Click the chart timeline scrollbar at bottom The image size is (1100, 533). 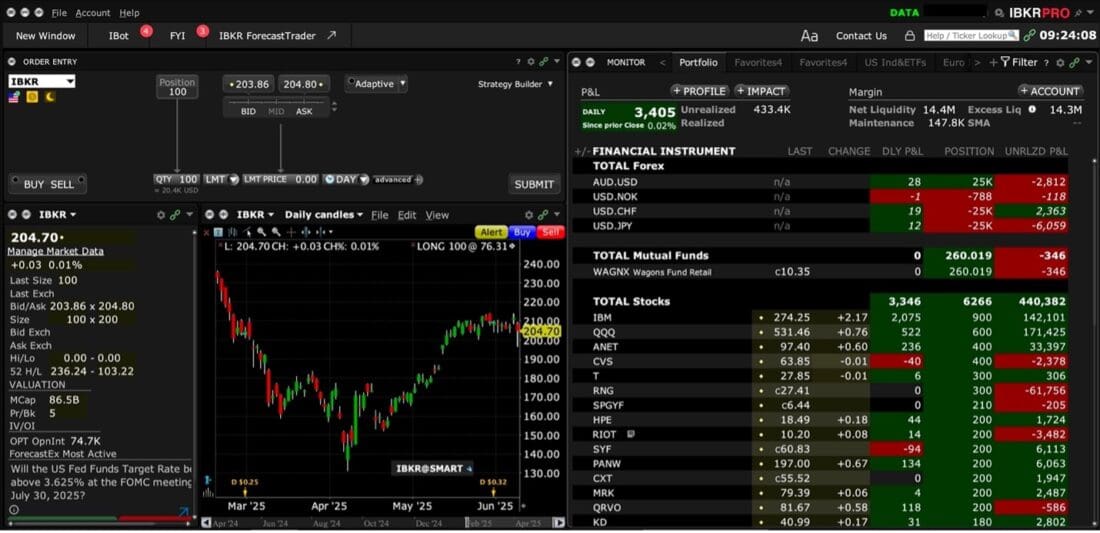[x=382, y=522]
